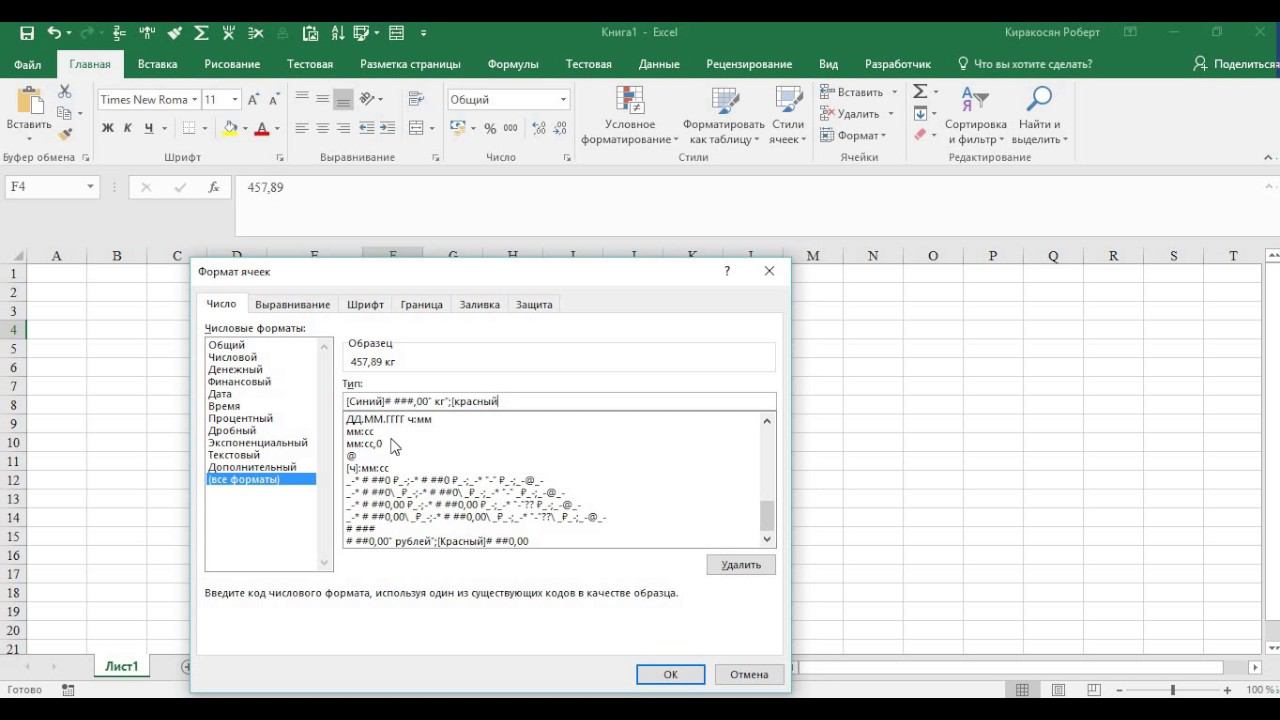
Task: Toggle align text left
Action: (302, 128)
